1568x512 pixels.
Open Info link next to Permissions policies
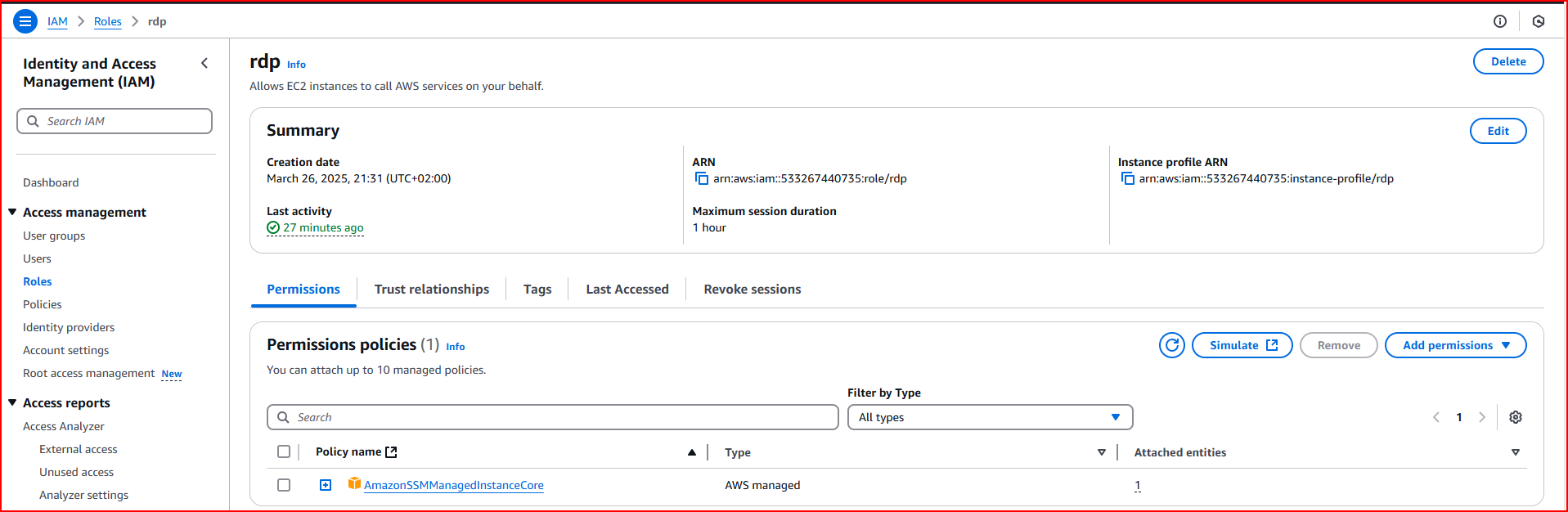point(456,347)
